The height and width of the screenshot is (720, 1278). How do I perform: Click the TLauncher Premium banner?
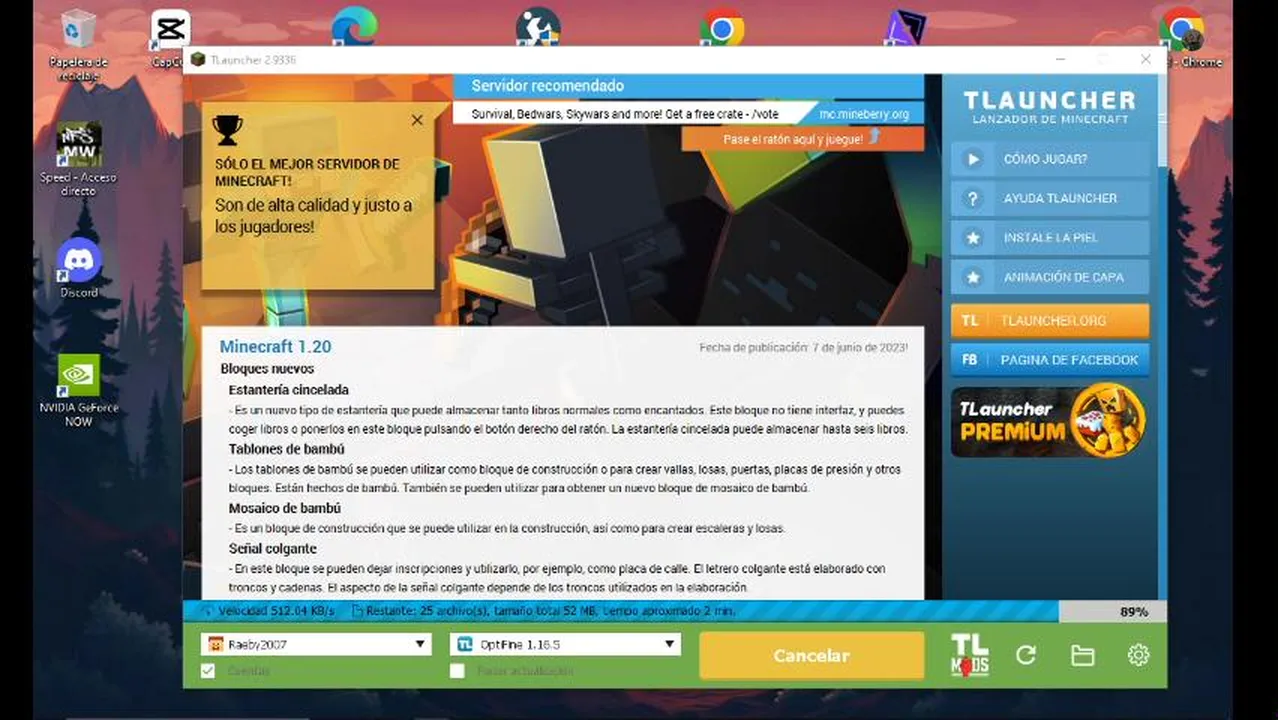click(x=1050, y=421)
